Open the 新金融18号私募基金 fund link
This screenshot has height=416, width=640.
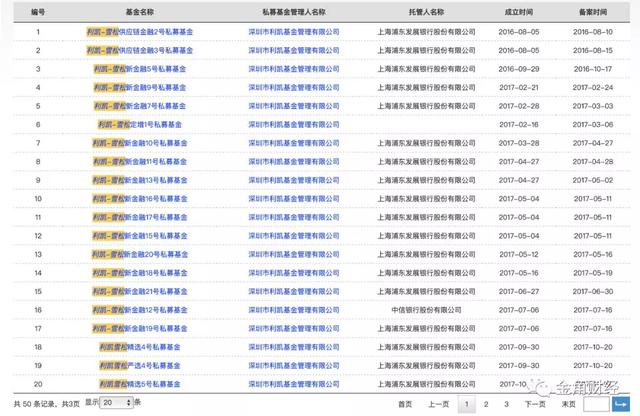[140, 273]
